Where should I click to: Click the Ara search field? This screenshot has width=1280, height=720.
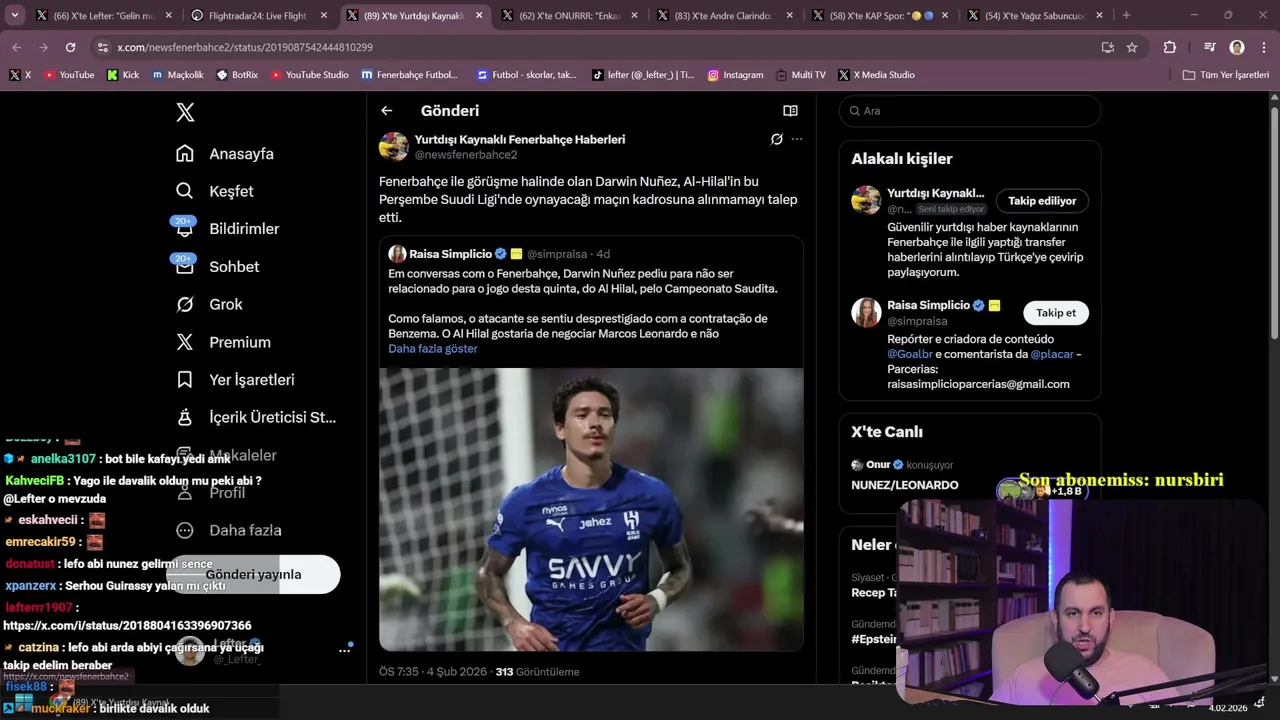(970, 111)
